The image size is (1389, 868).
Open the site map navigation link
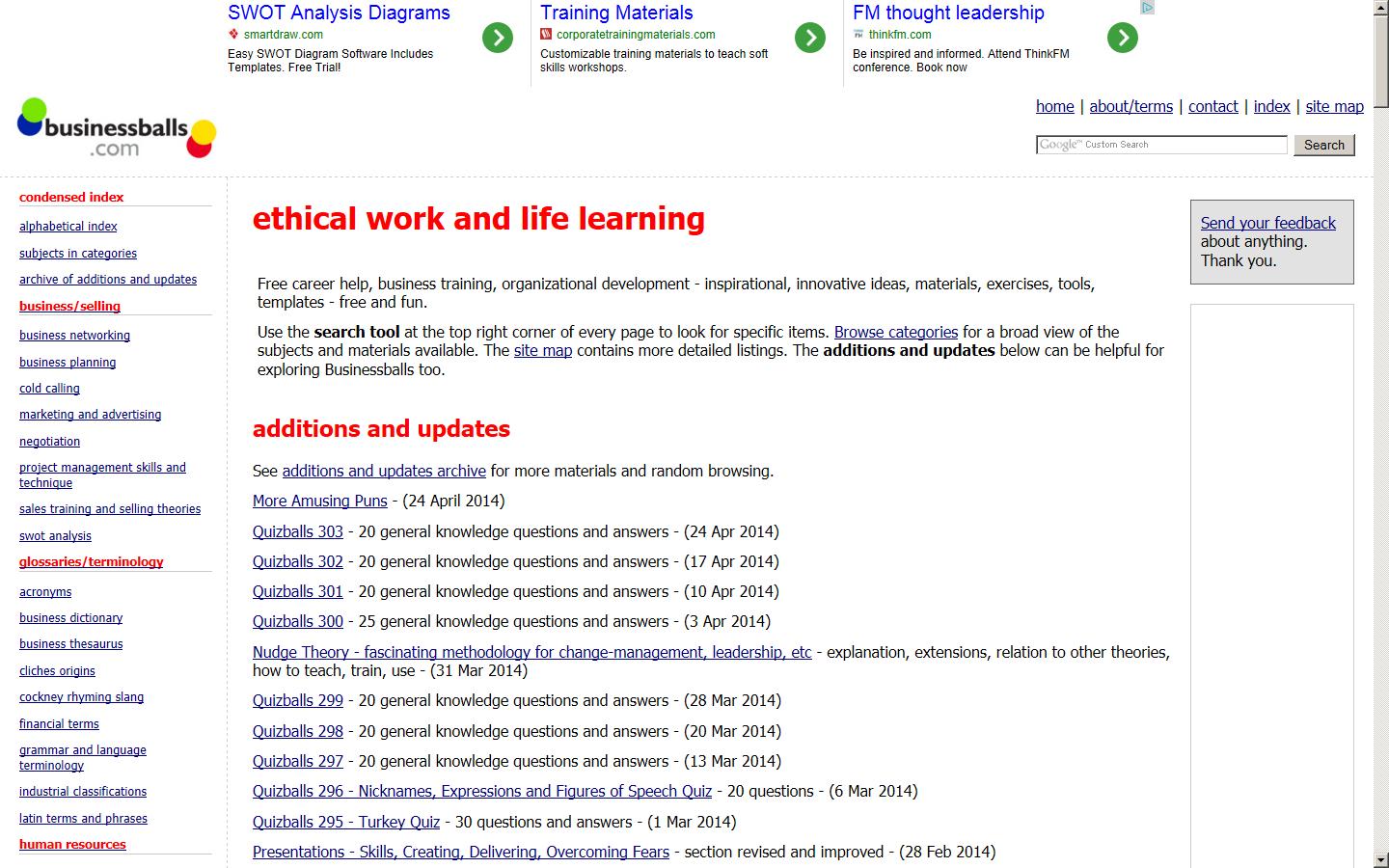coord(1334,106)
